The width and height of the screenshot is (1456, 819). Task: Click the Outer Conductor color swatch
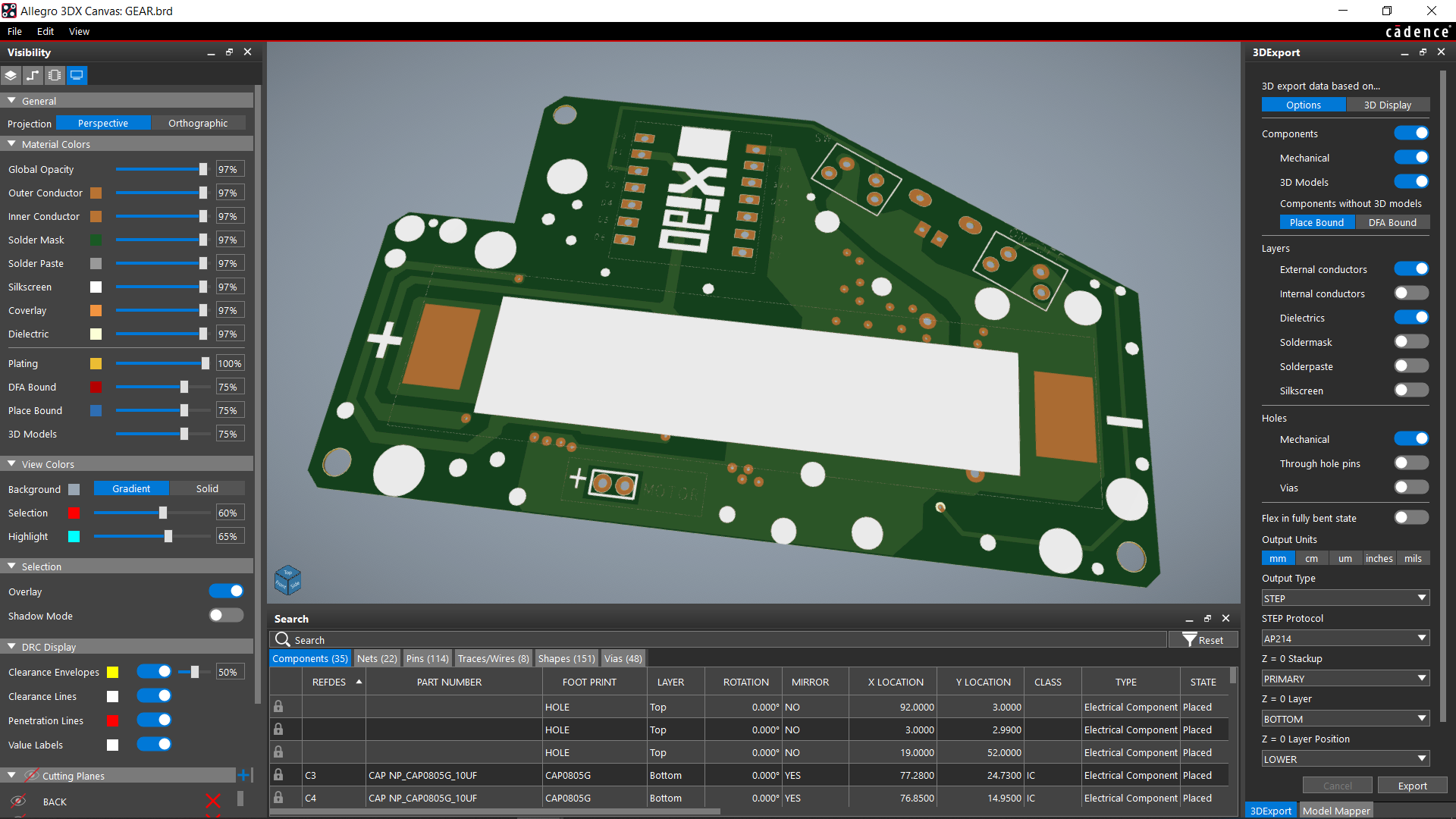point(96,193)
